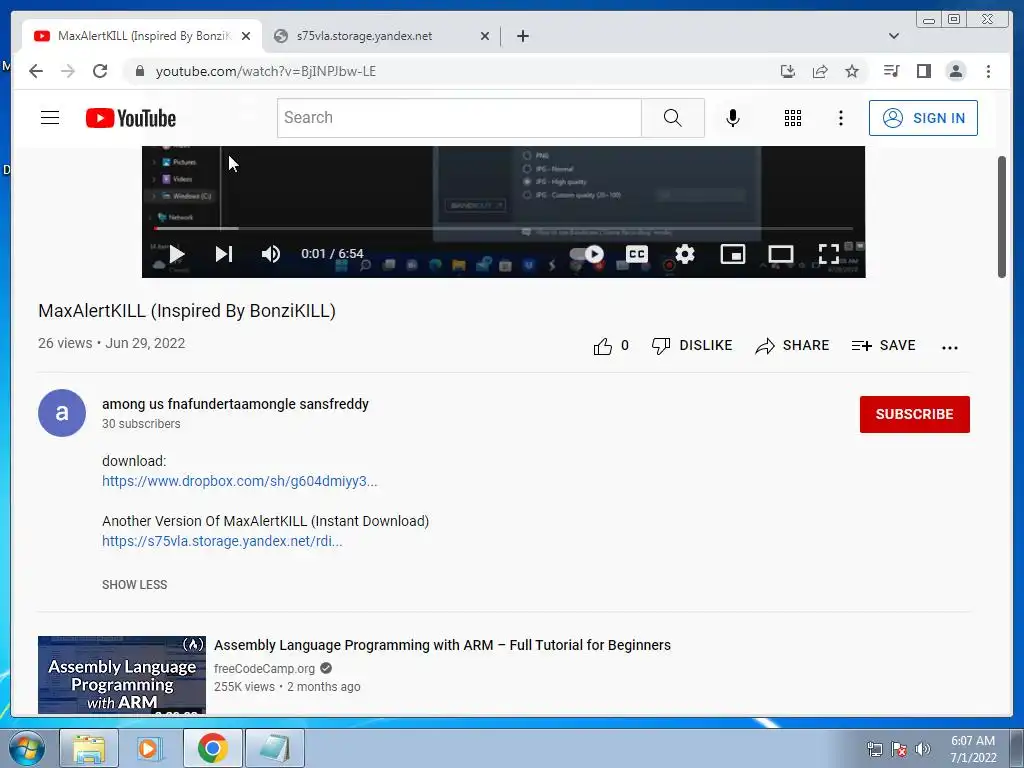Click the search magnifier button
Viewport: 1024px width, 768px height.
click(x=673, y=118)
